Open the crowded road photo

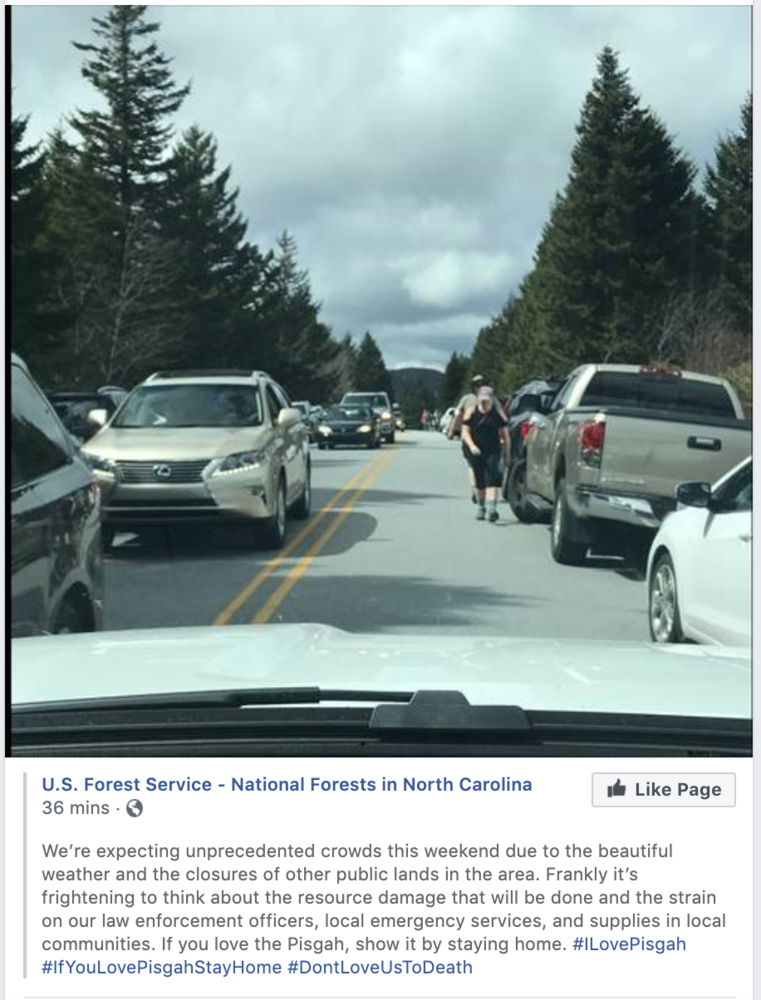(x=381, y=381)
